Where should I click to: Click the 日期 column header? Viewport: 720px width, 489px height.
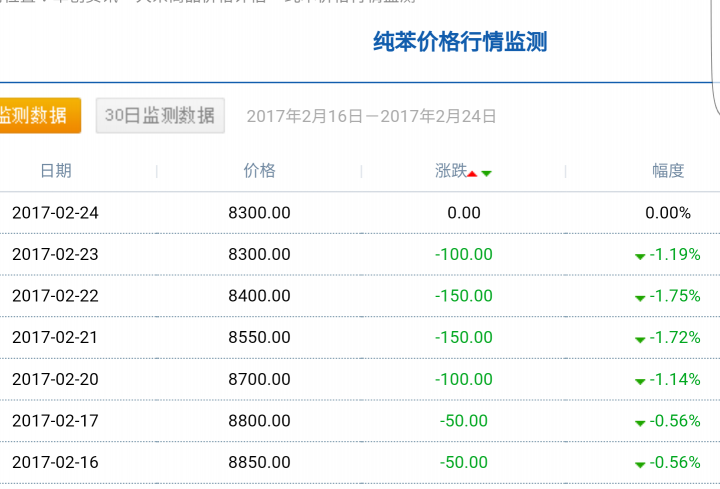coord(56,171)
